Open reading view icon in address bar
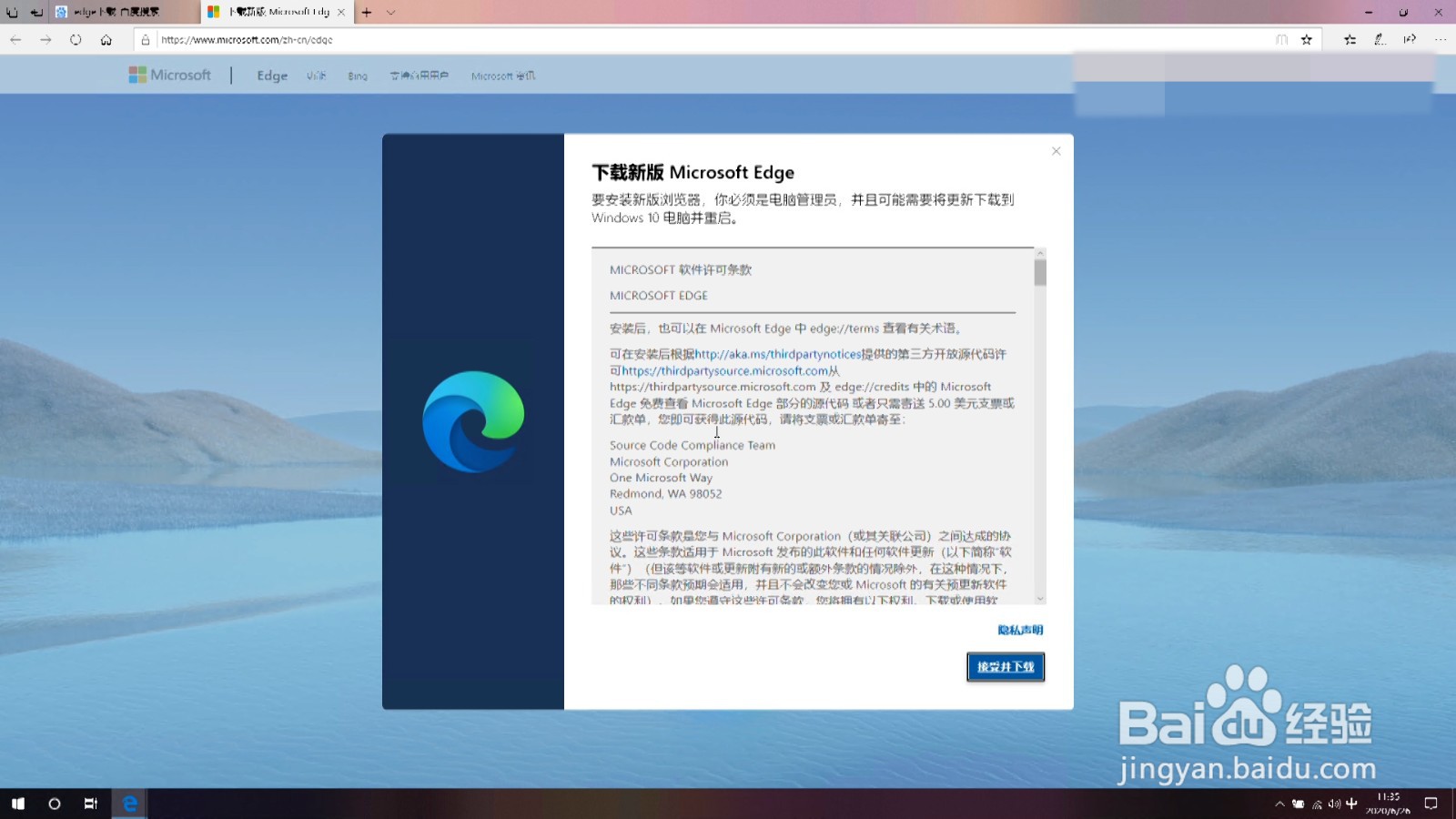 coord(1281,39)
